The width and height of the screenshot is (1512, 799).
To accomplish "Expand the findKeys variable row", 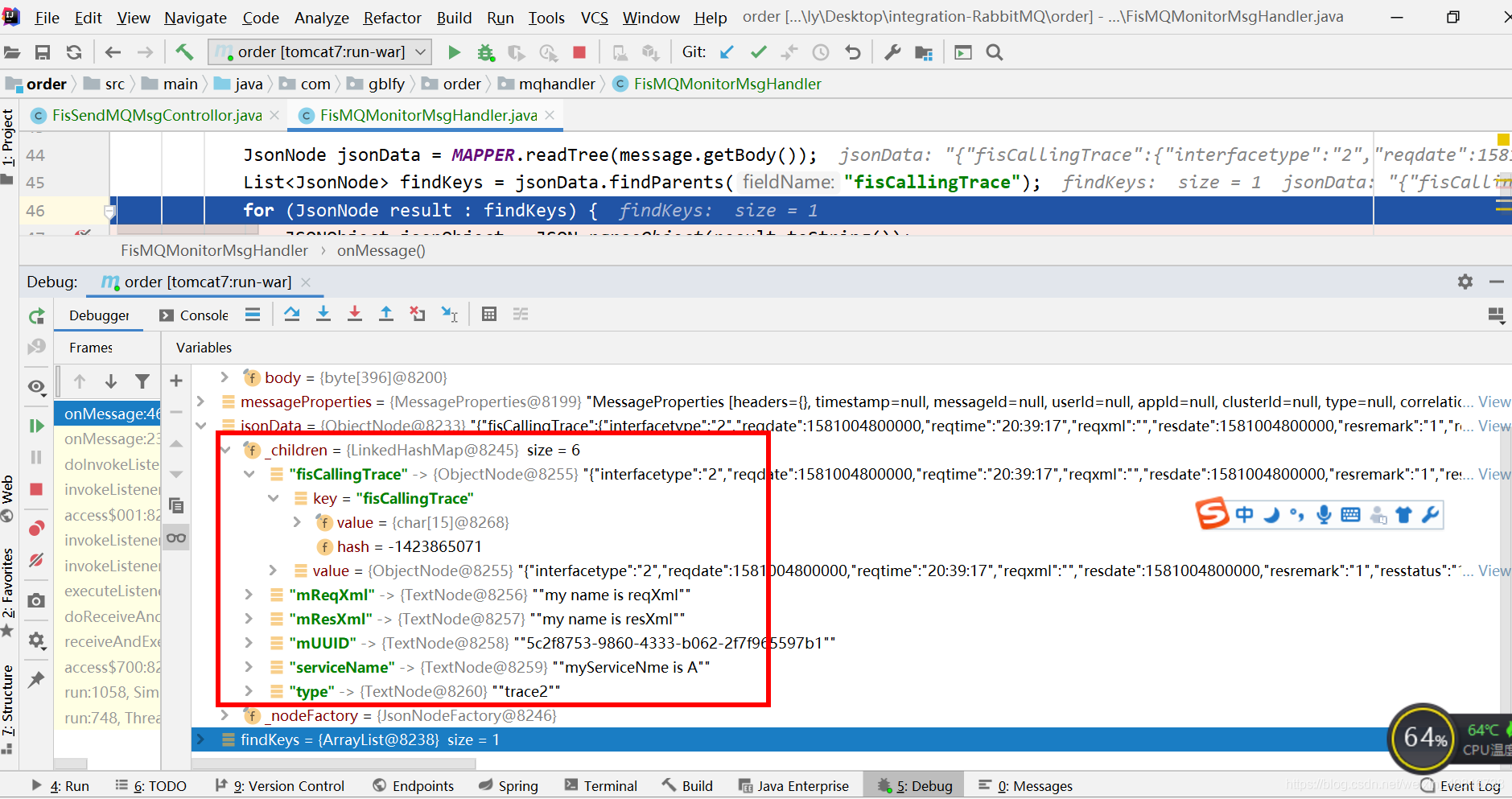I will (x=201, y=739).
